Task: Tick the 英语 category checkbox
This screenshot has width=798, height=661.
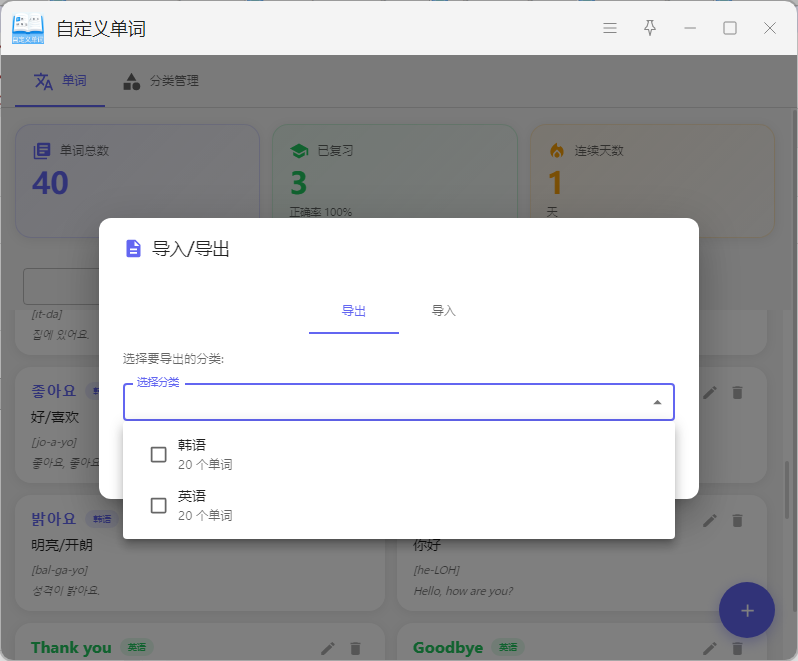Action: (158, 505)
